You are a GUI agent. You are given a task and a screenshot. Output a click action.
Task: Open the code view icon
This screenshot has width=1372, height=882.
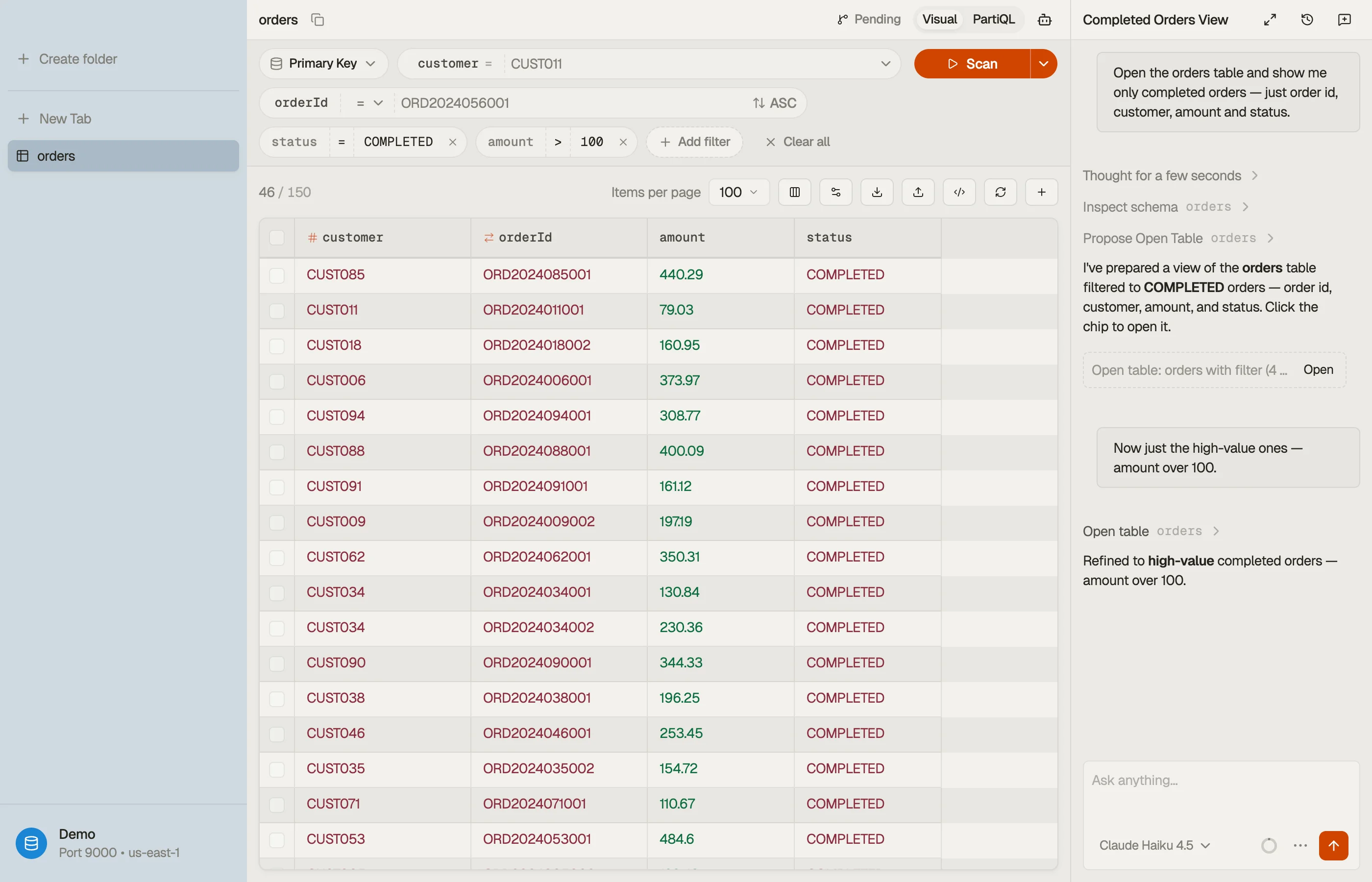(x=959, y=192)
